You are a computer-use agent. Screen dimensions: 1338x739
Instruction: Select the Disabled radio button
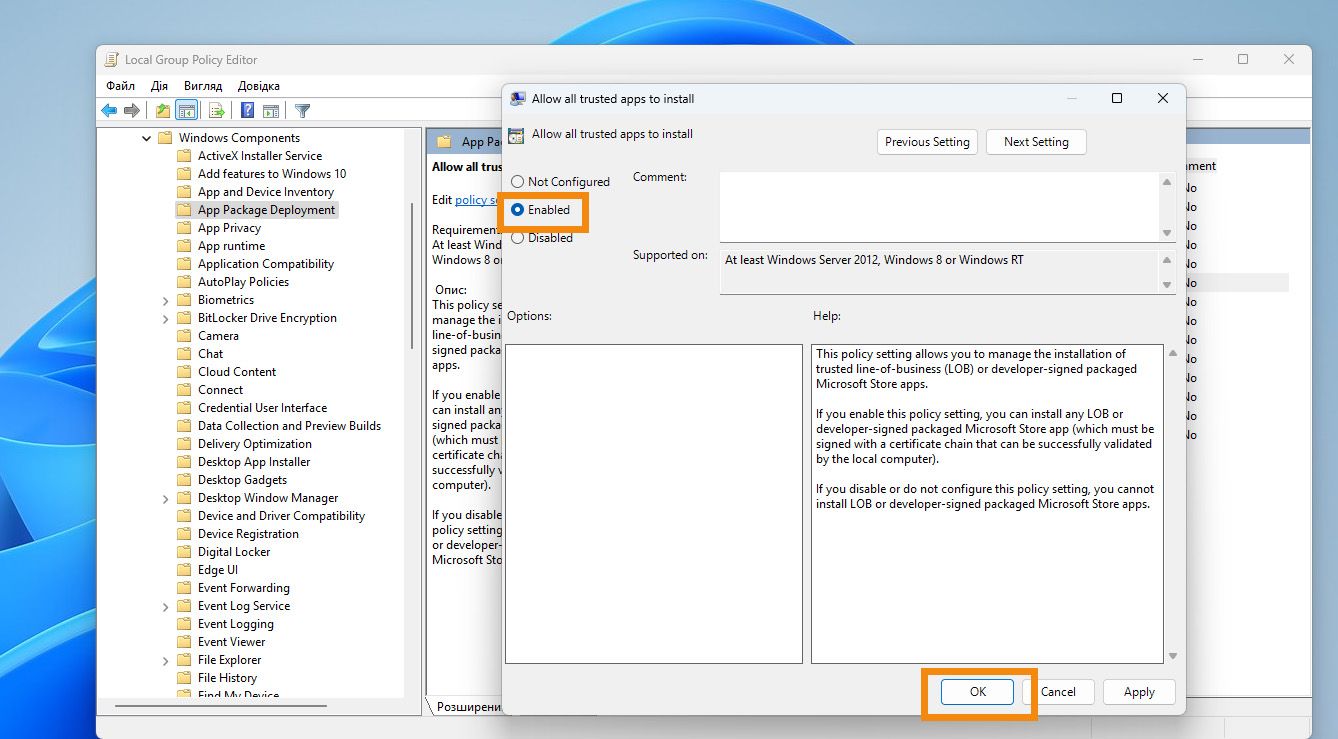click(518, 238)
